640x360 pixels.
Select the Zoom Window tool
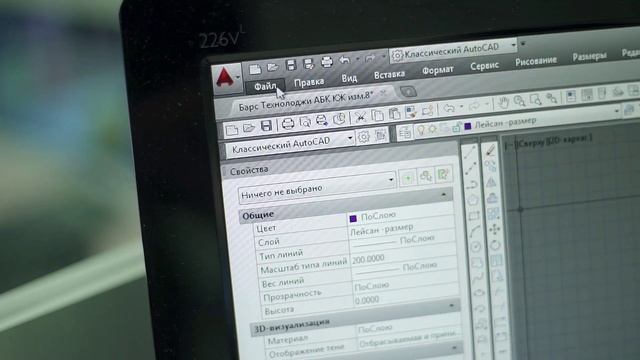(535, 99)
